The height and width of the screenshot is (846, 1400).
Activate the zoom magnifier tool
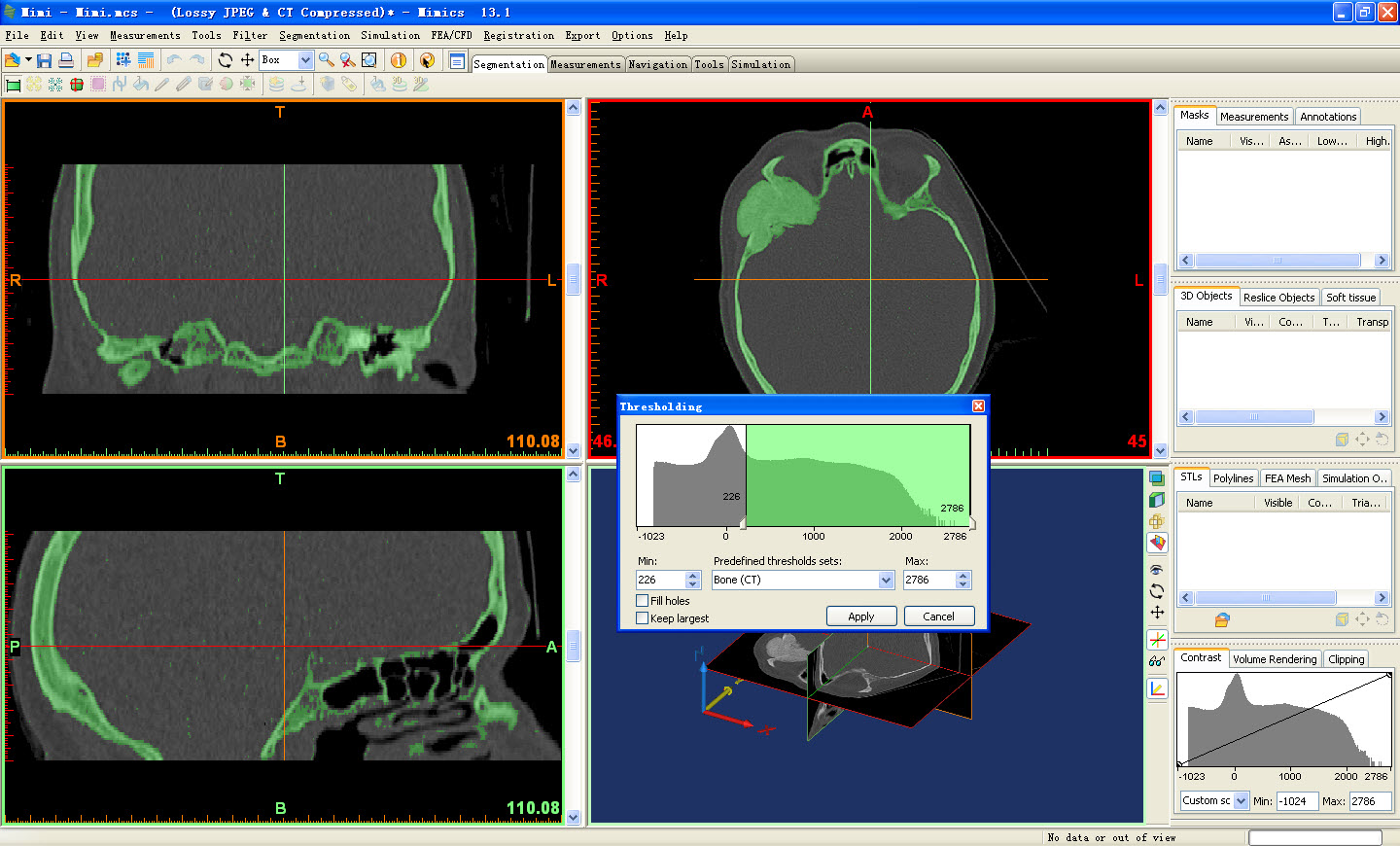click(327, 60)
